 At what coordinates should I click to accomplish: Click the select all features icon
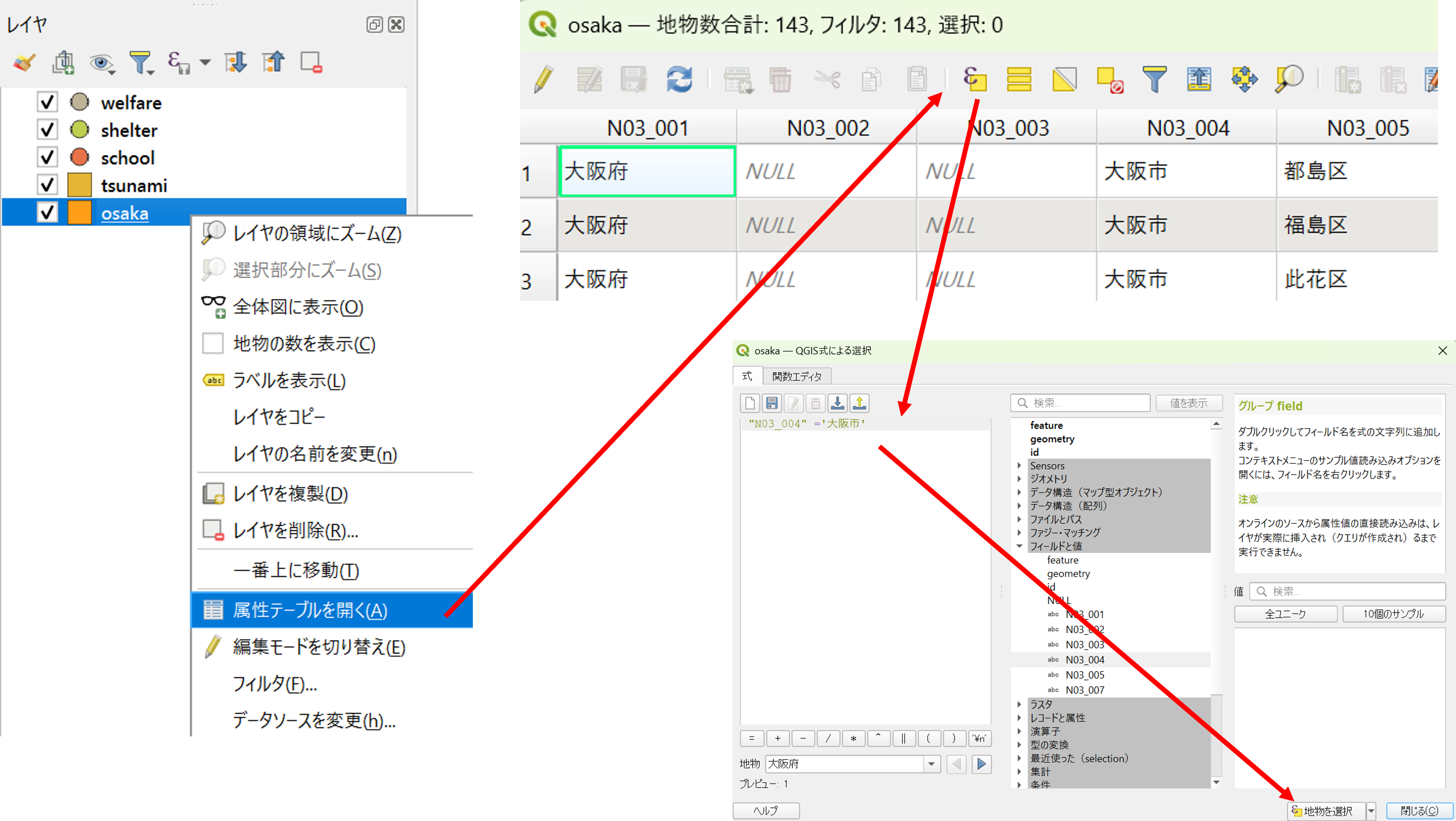[x=1019, y=79]
